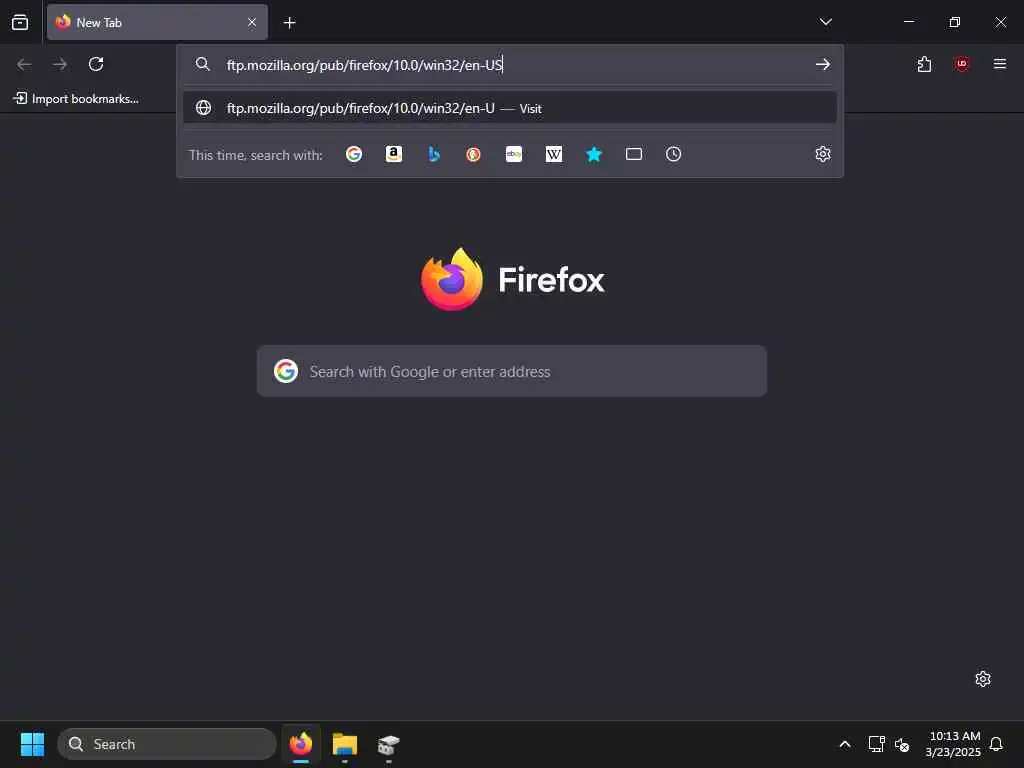Click Firefox icon in taskbar
The image size is (1024, 768).
tap(301, 744)
